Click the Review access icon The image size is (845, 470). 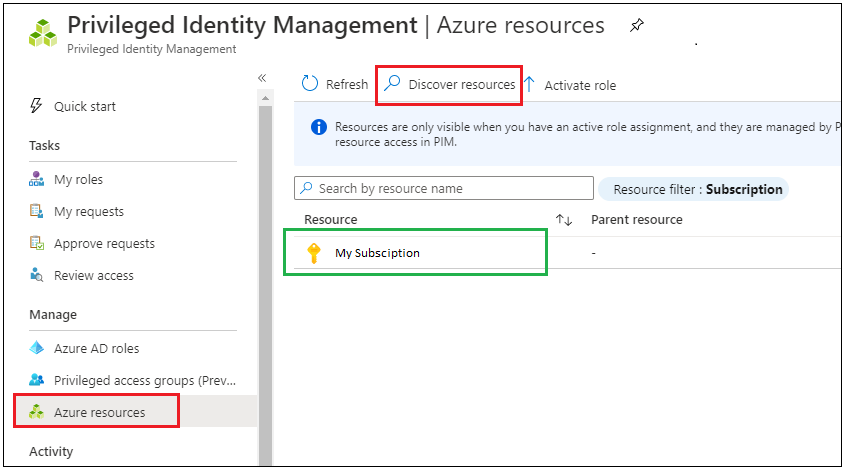[x=36, y=275]
